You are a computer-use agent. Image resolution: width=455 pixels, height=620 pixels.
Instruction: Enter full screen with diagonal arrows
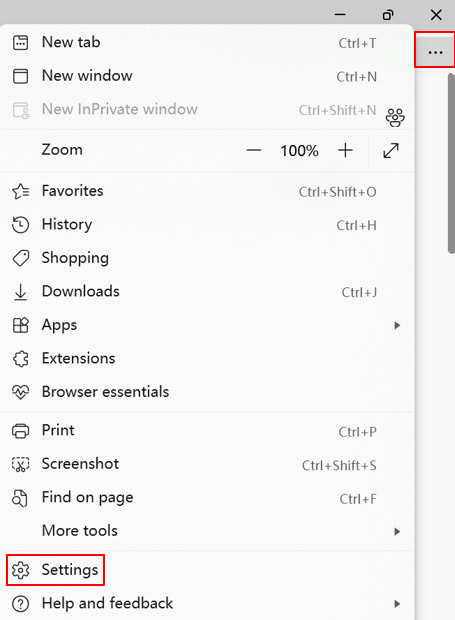coord(391,150)
